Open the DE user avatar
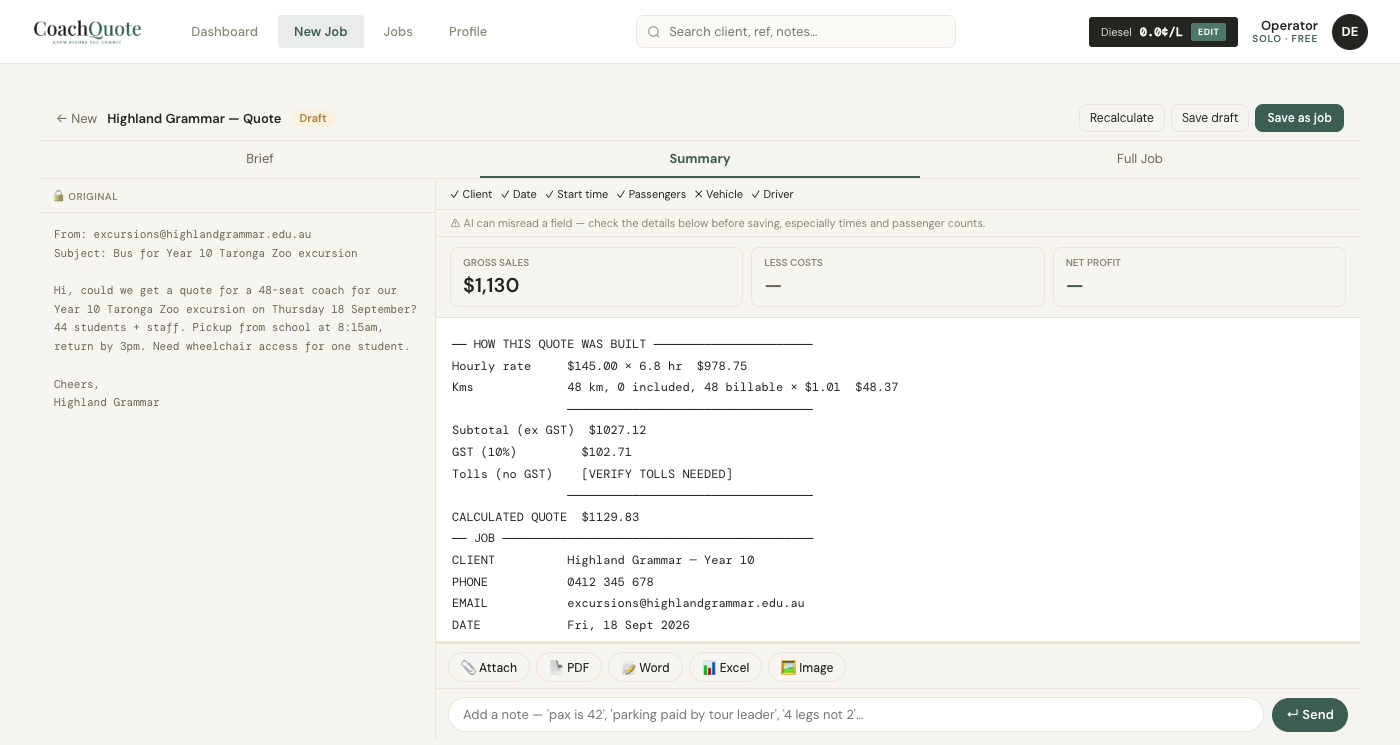Screen dimensions: 1400x745 coord(1350,32)
